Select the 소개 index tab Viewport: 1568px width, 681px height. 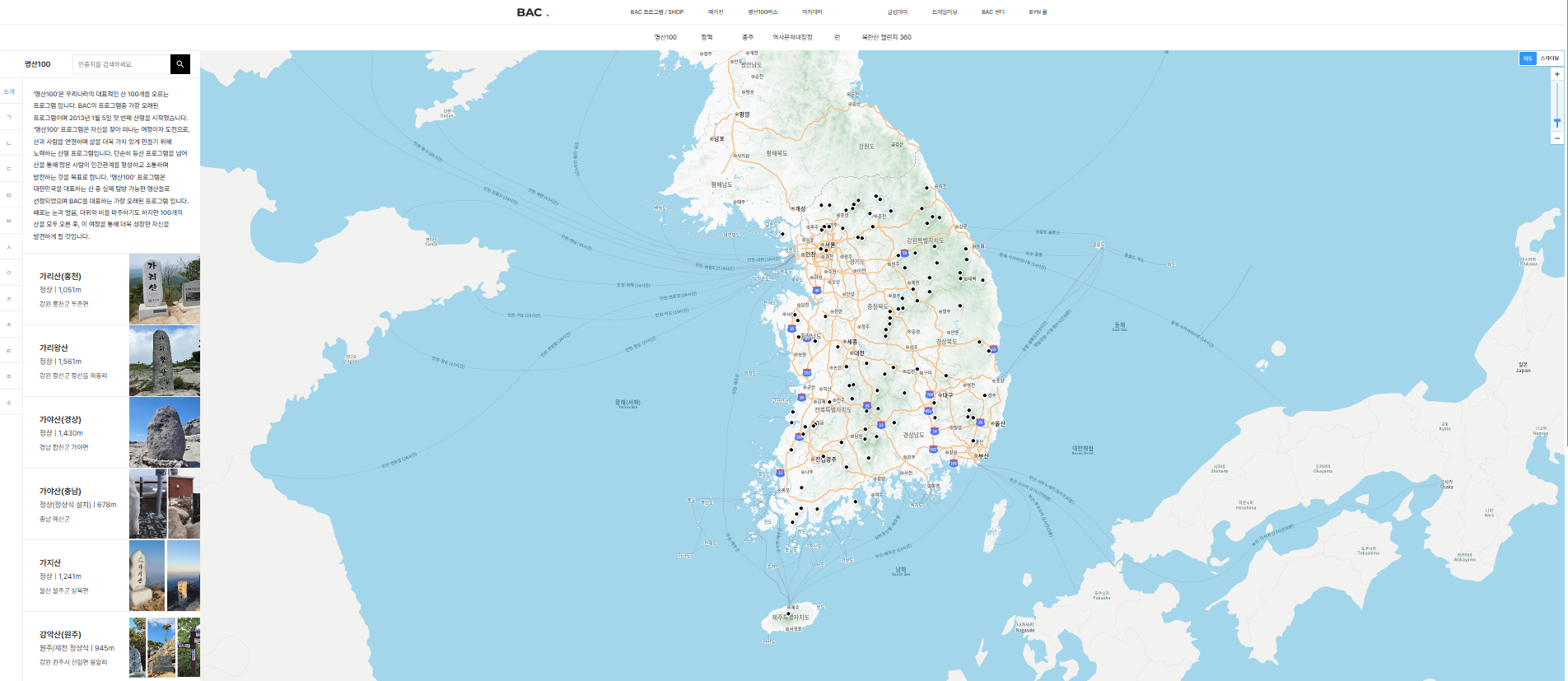(9, 91)
